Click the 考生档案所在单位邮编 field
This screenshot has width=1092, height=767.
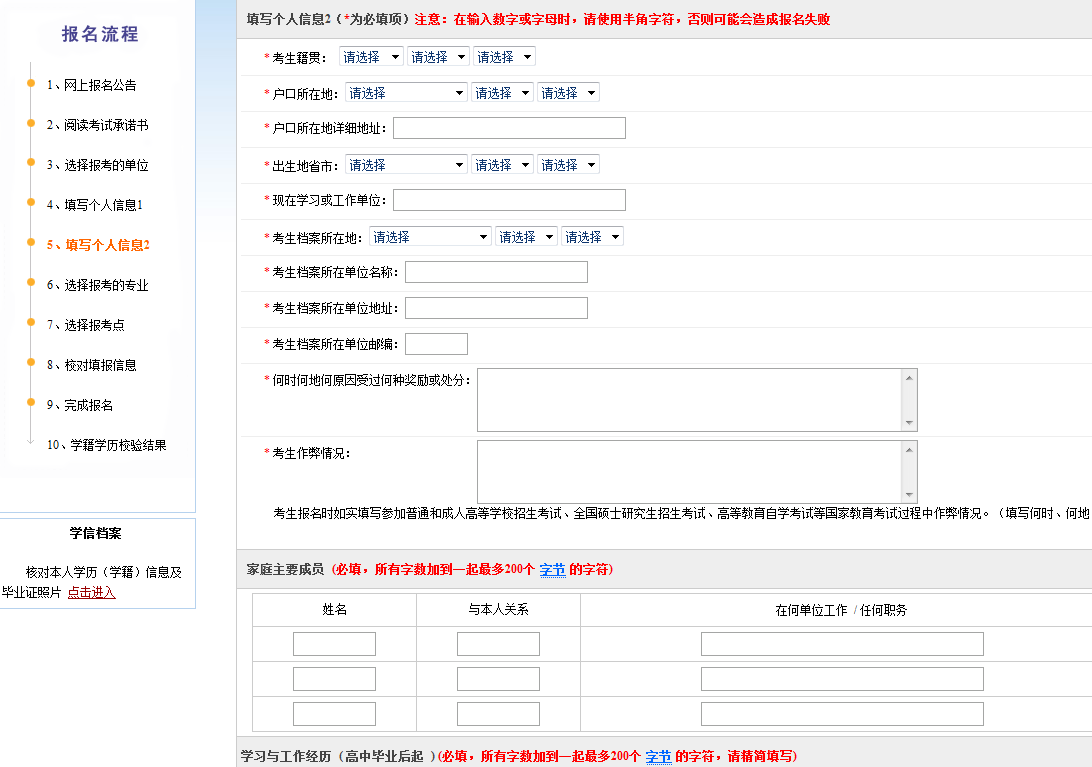coord(436,344)
